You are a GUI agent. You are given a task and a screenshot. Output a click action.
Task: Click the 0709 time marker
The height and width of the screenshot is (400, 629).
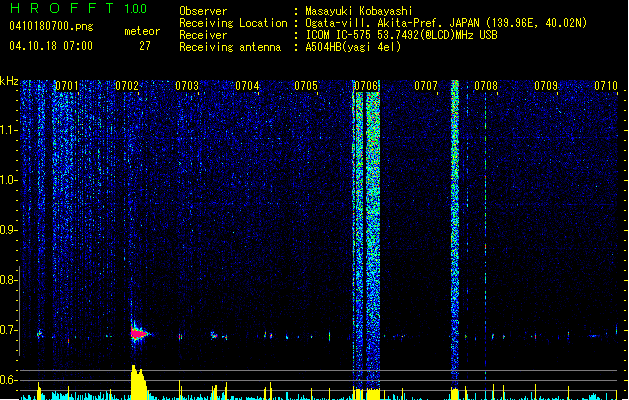coord(546,86)
